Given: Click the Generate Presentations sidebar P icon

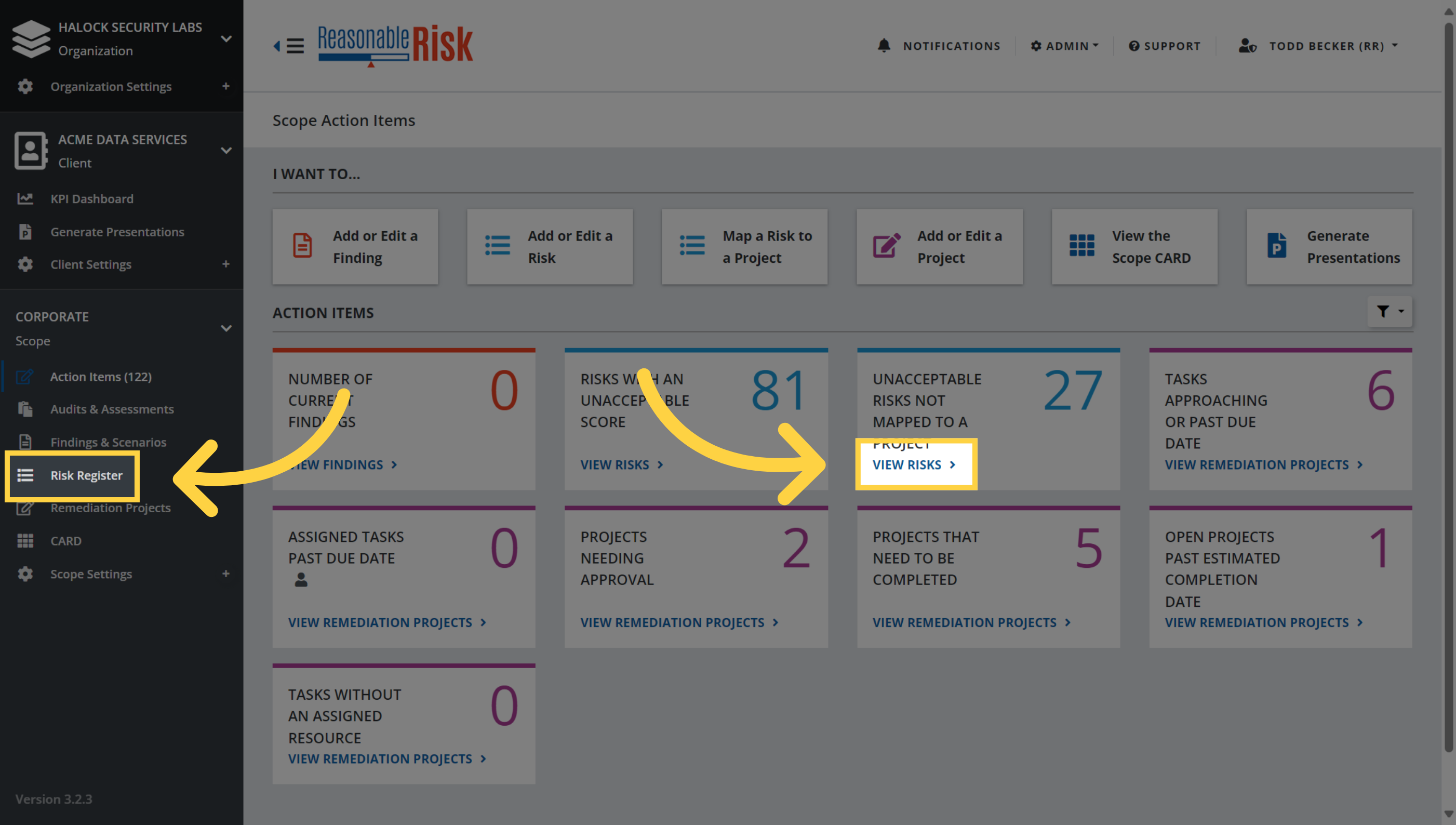Looking at the screenshot, I should (25, 232).
